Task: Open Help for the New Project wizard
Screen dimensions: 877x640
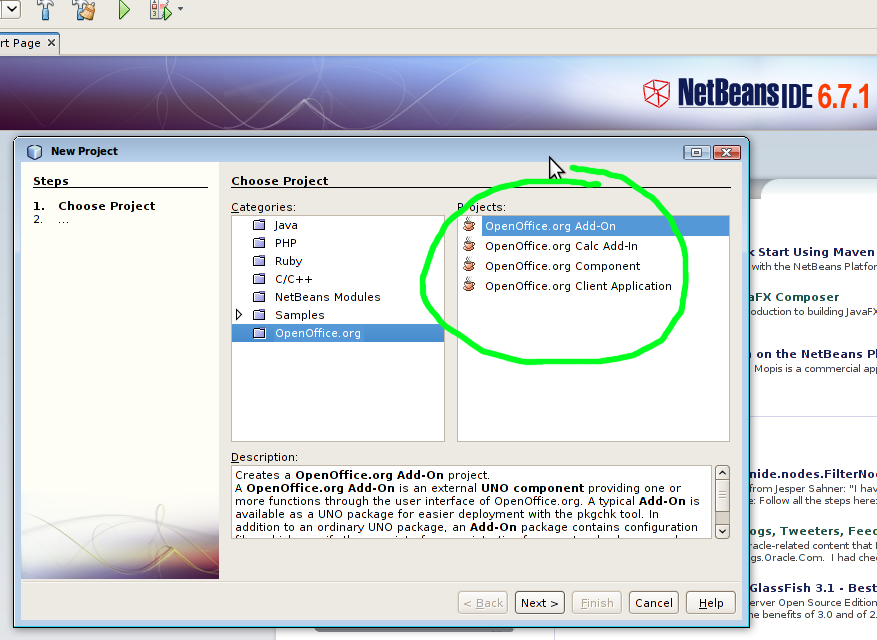Action: (x=711, y=603)
